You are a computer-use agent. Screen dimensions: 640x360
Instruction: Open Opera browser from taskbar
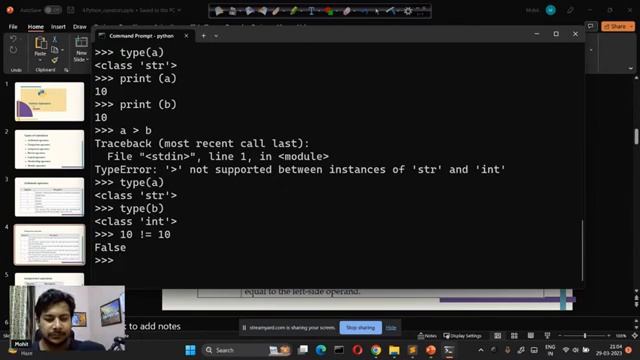pyautogui.click(x=358, y=350)
